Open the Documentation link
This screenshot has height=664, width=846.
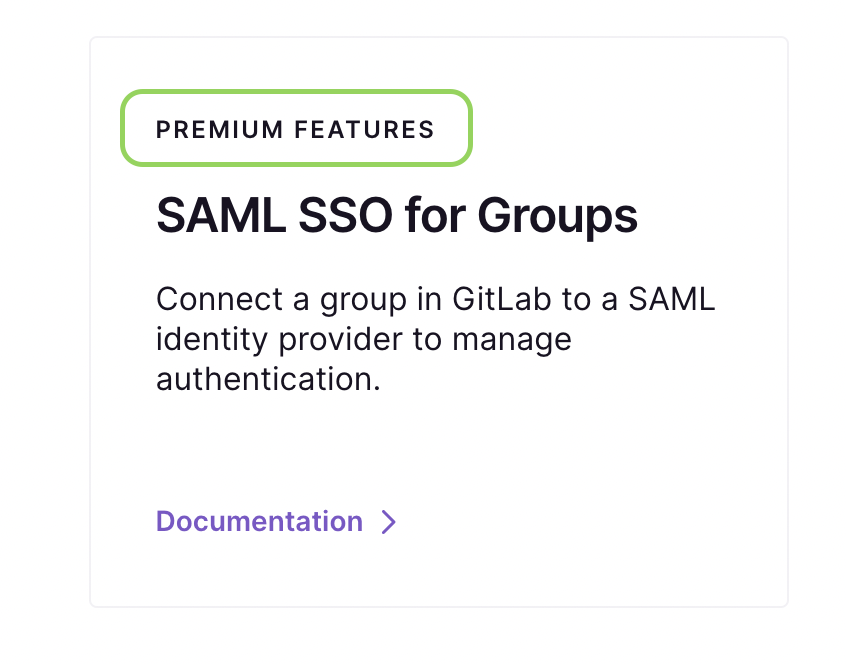(276, 522)
